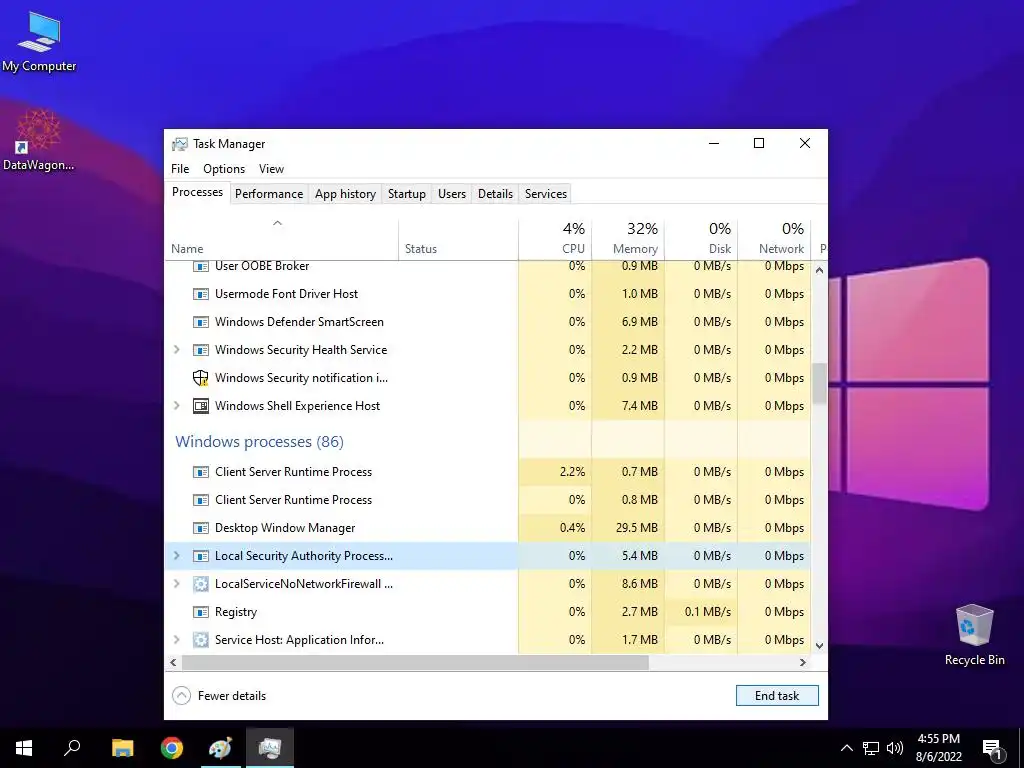This screenshot has height=768, width=1024.
Task: Open the network status tray icon
Action: click(871, 748)
